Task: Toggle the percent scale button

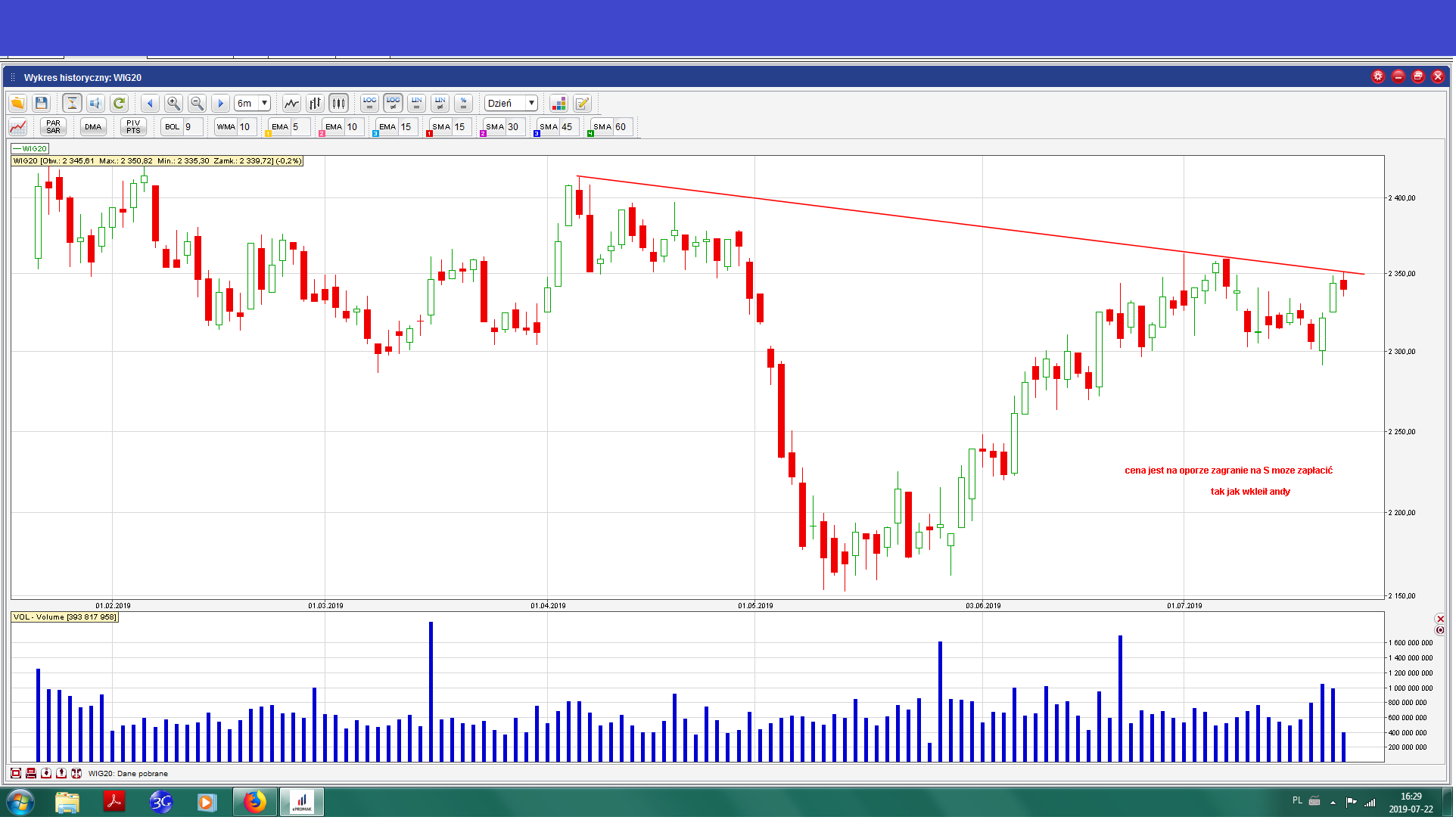Action: tap(464, 104)
